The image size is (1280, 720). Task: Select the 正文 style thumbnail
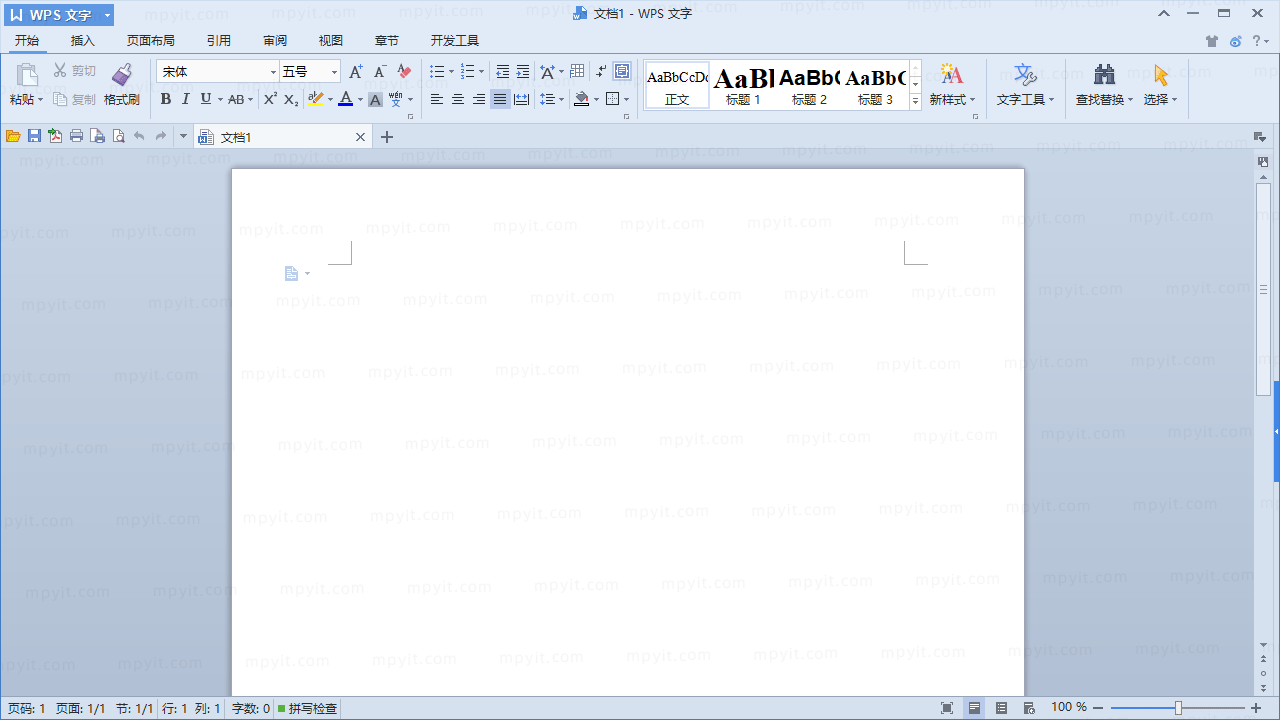[677, 86]
